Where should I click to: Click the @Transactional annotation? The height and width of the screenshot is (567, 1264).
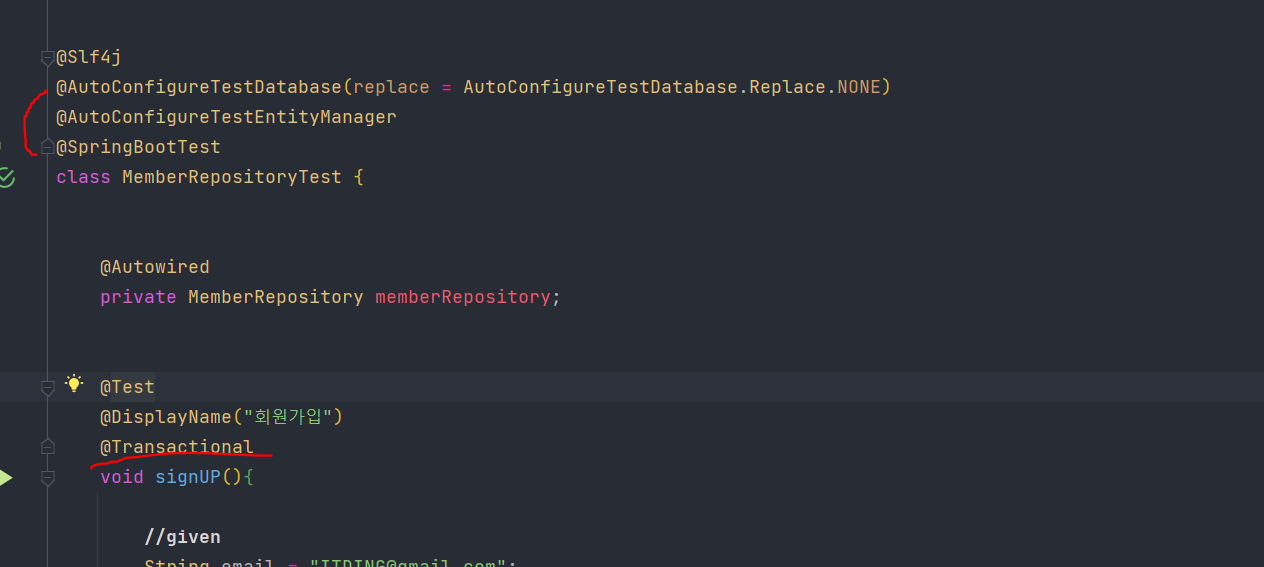177,447
